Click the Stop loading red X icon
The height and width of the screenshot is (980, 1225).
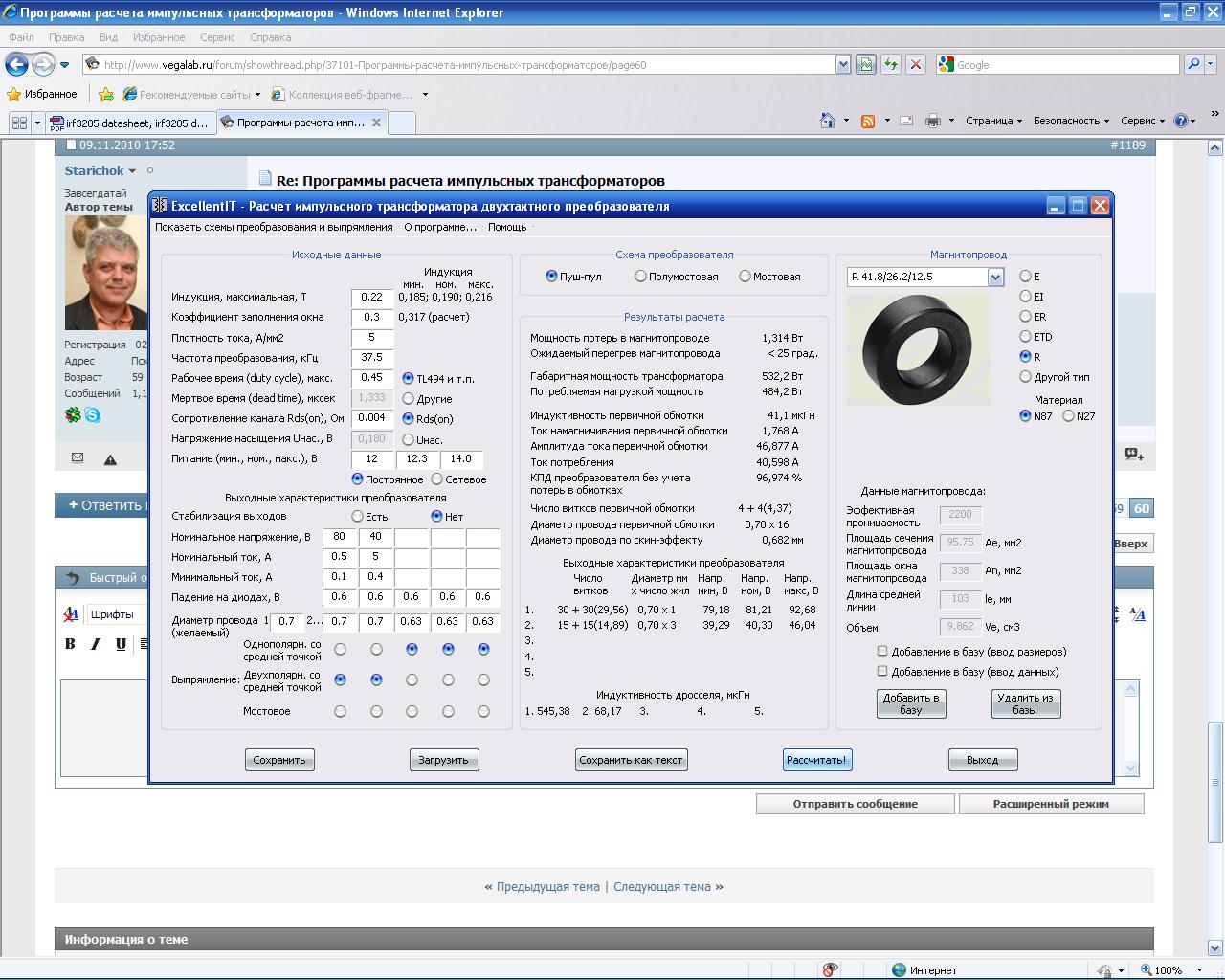tap(916, 64)
